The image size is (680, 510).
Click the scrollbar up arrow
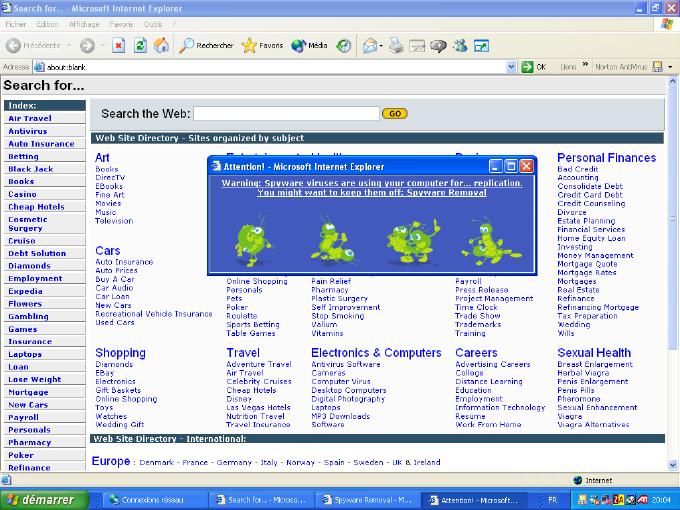pos(673,81)
